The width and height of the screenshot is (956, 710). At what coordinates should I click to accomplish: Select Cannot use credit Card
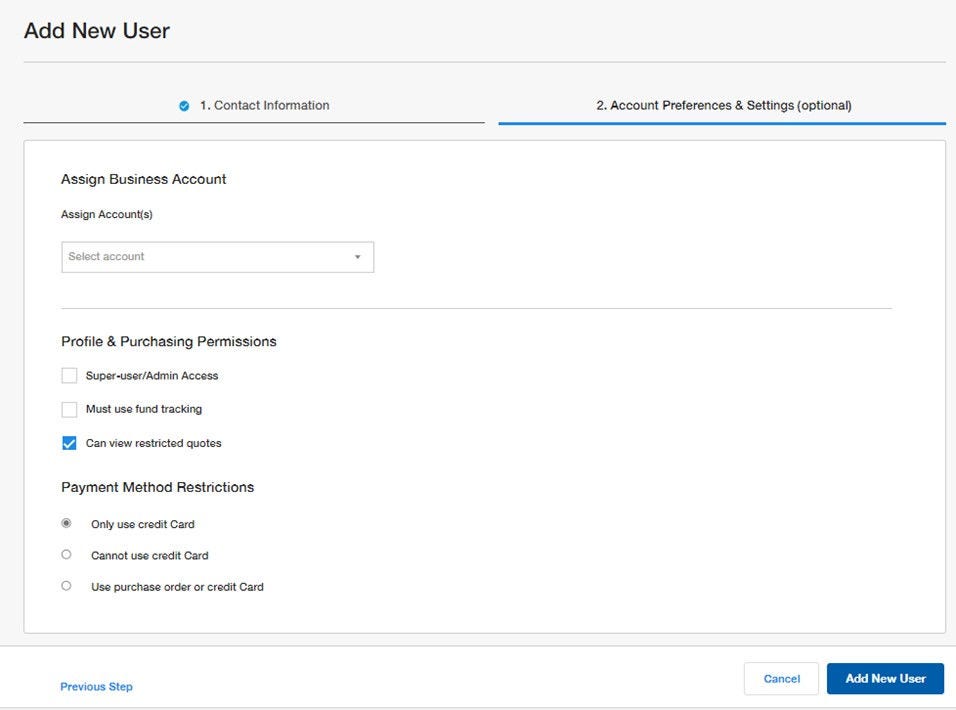[x=66, y=554]
